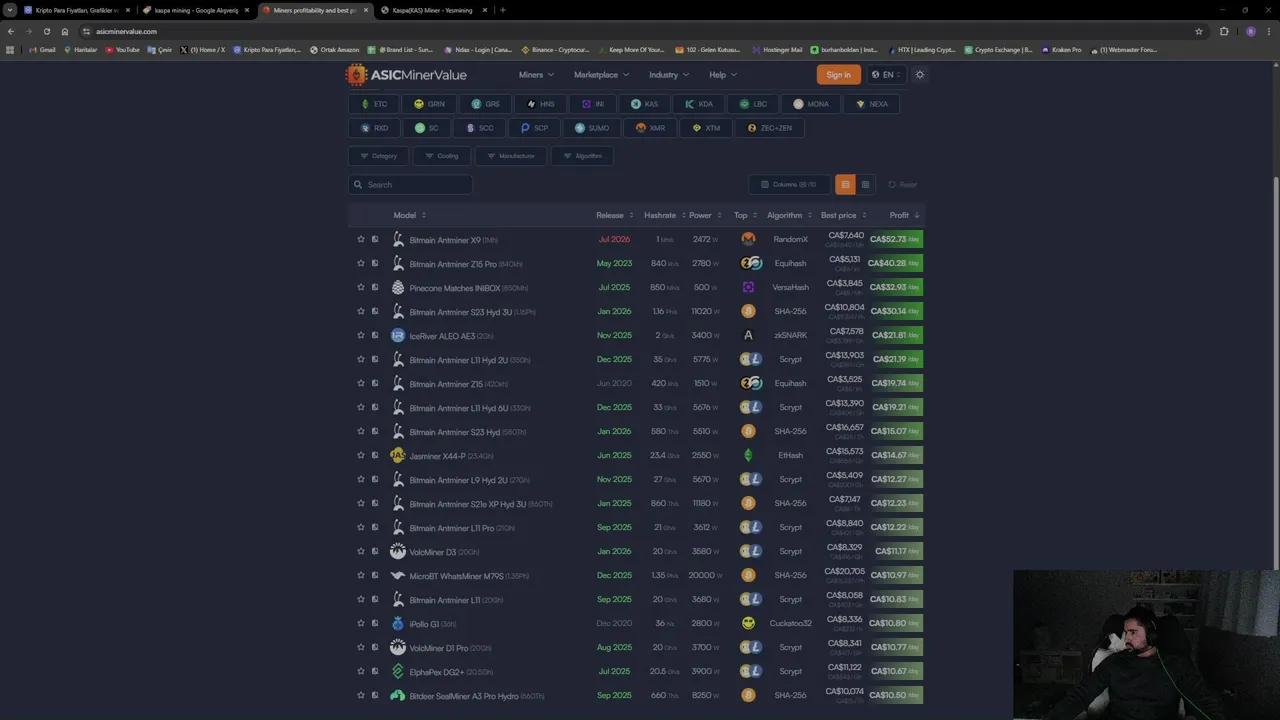Open the Industry menu dropdown

(x=668, y=75)
